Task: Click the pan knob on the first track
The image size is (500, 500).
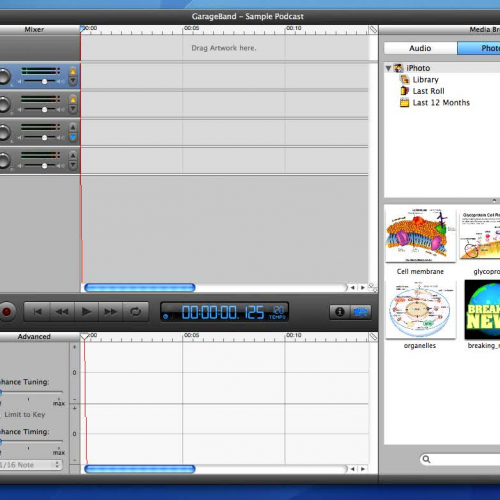Action: [5, 76]
